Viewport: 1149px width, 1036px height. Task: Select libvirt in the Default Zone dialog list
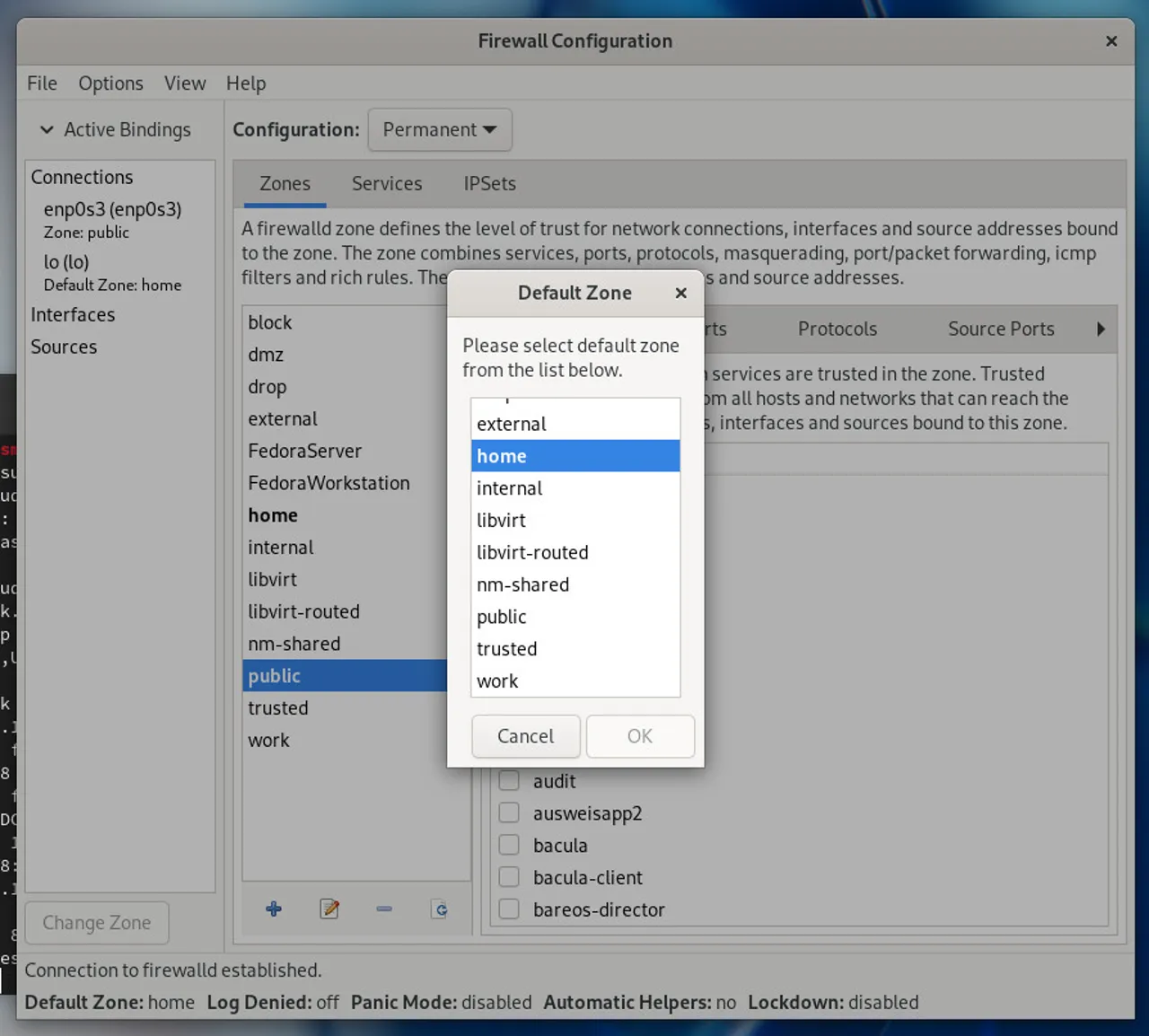coord(575,521)
